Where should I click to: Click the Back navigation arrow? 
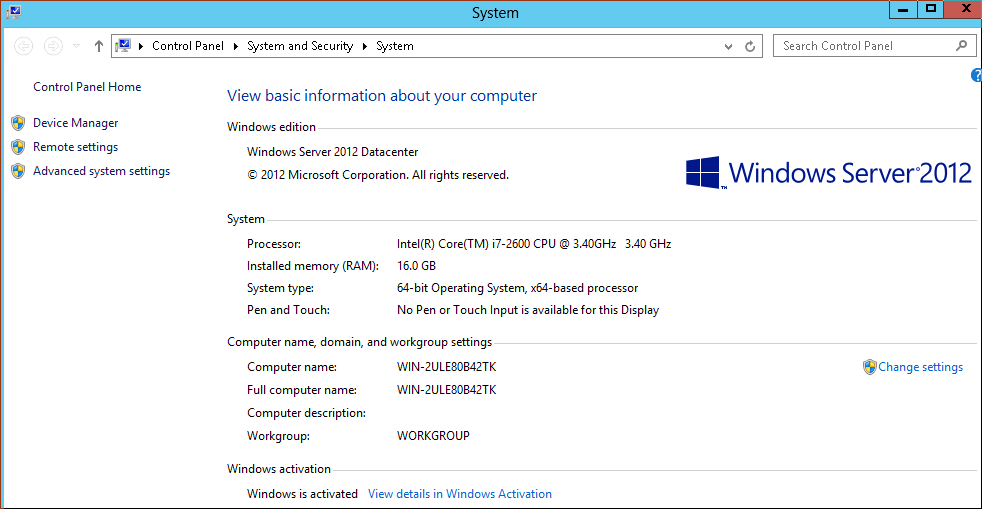point(24,46)
